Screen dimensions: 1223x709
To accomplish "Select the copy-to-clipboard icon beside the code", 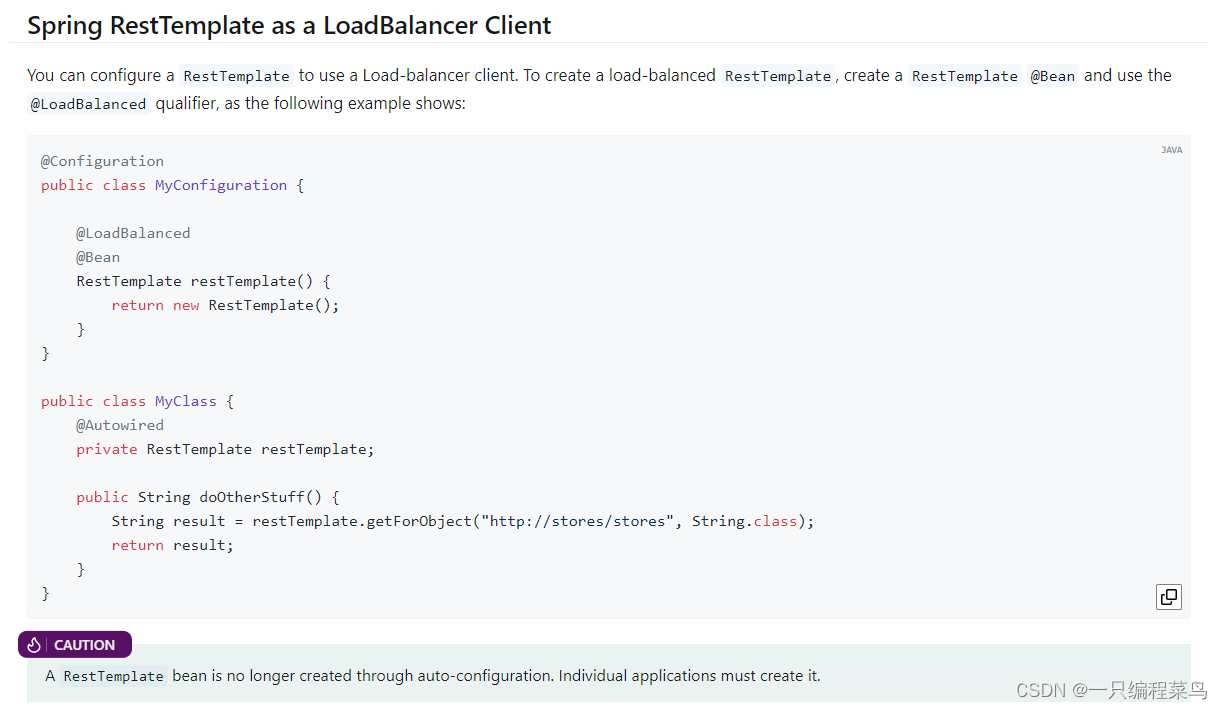I will 1168,596.
